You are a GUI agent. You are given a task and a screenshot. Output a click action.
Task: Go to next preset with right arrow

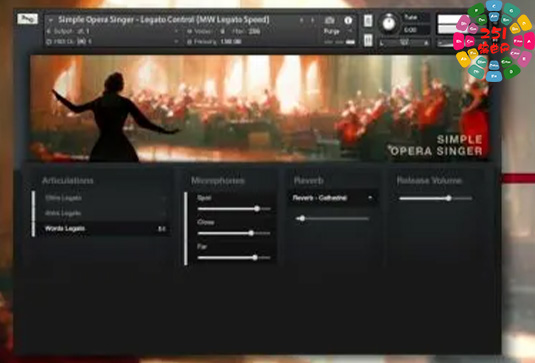click(312, 20)
